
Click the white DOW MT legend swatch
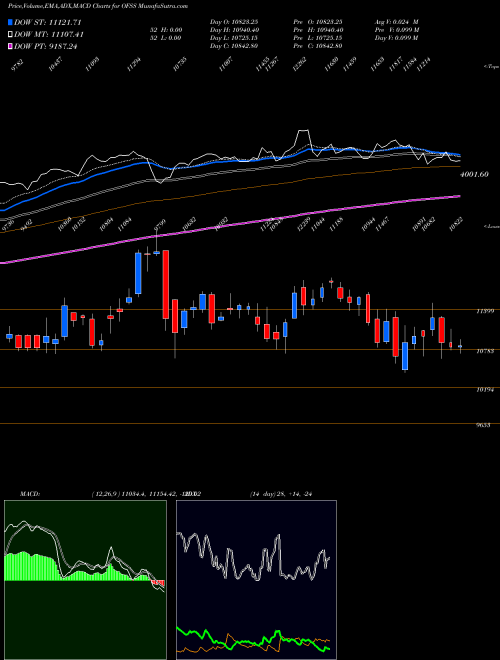(11, 35)
